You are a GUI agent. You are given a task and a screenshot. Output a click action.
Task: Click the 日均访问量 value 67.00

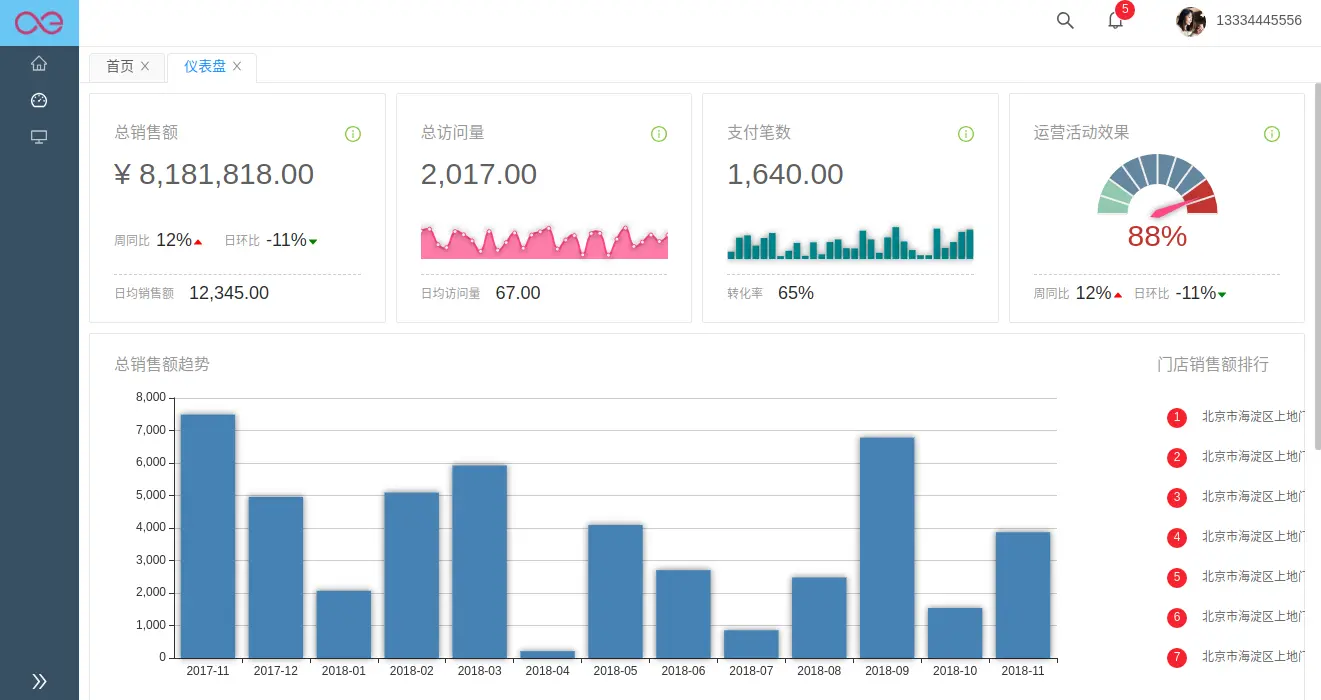tap(518, 293)
